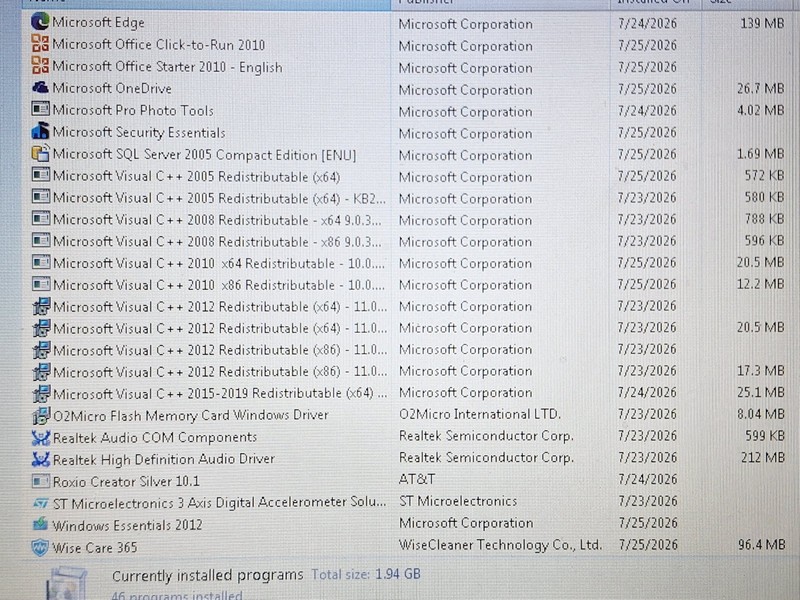Select the "Roxio Creator Silver 10.1" name
The width and height of the screenshot is (800, 600).
click(x=127, y=481)
